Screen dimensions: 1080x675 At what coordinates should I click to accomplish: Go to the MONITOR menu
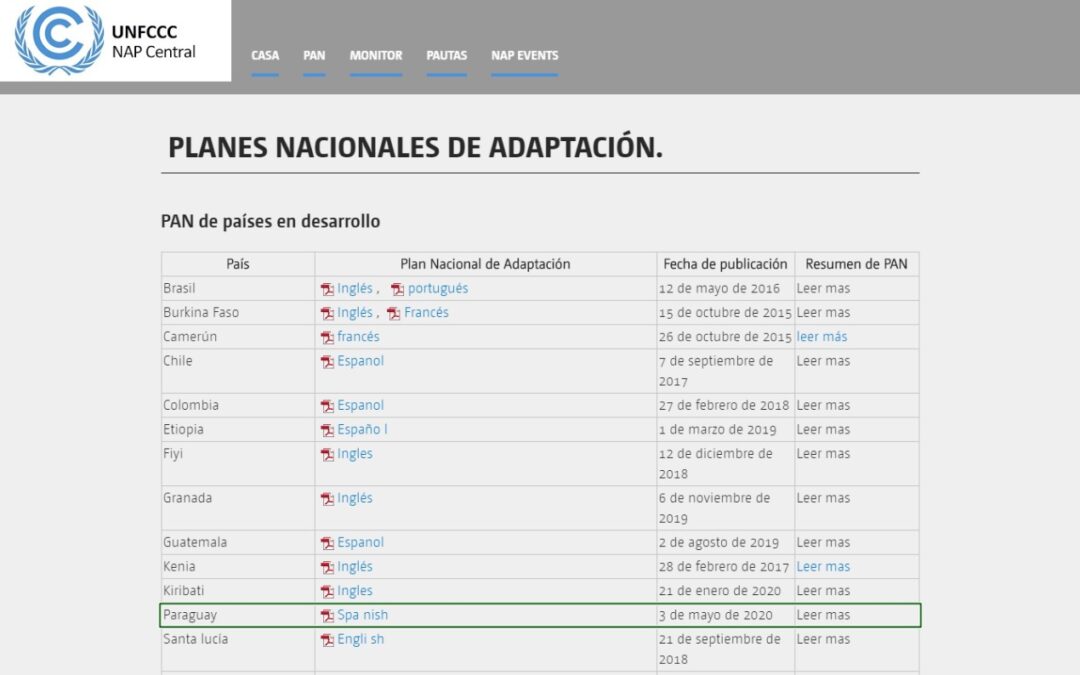(376, 56)
